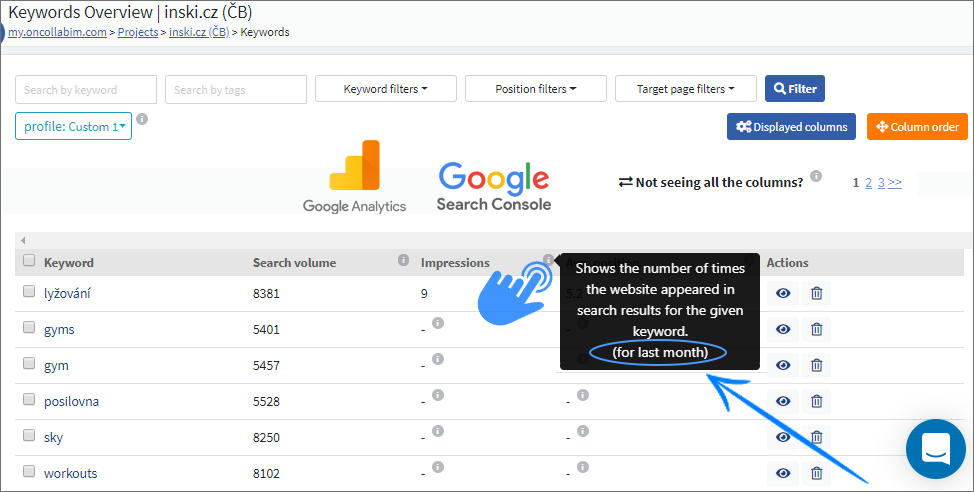Click info icon next to profile dropdown
Screen dimensions: 974x492
point(142,119)
